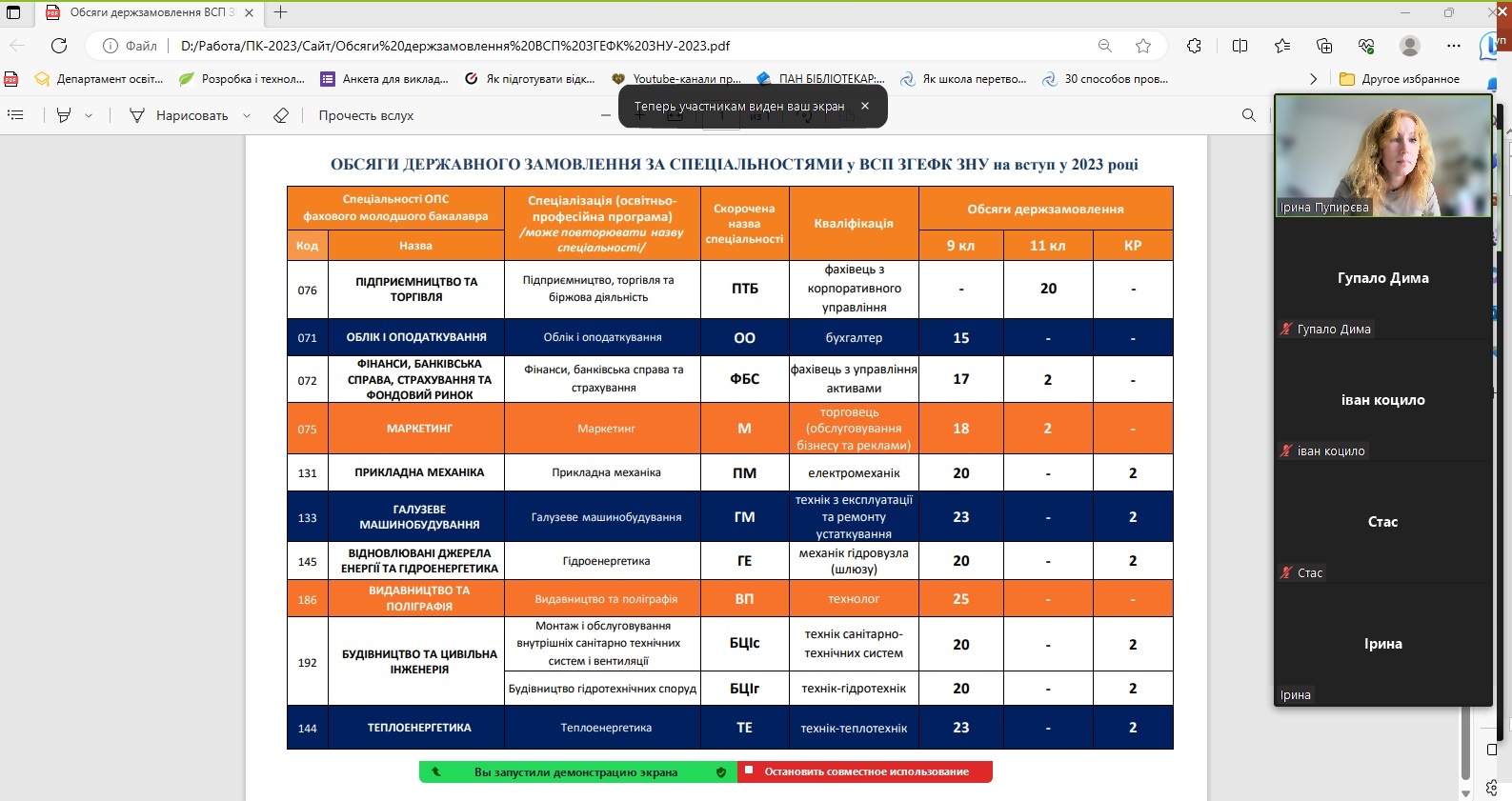Image resolution: width=1512 pixels, height=801 pixels.
Task: Open Як підготувати відк... bookmark
Action: click(530, 79)
